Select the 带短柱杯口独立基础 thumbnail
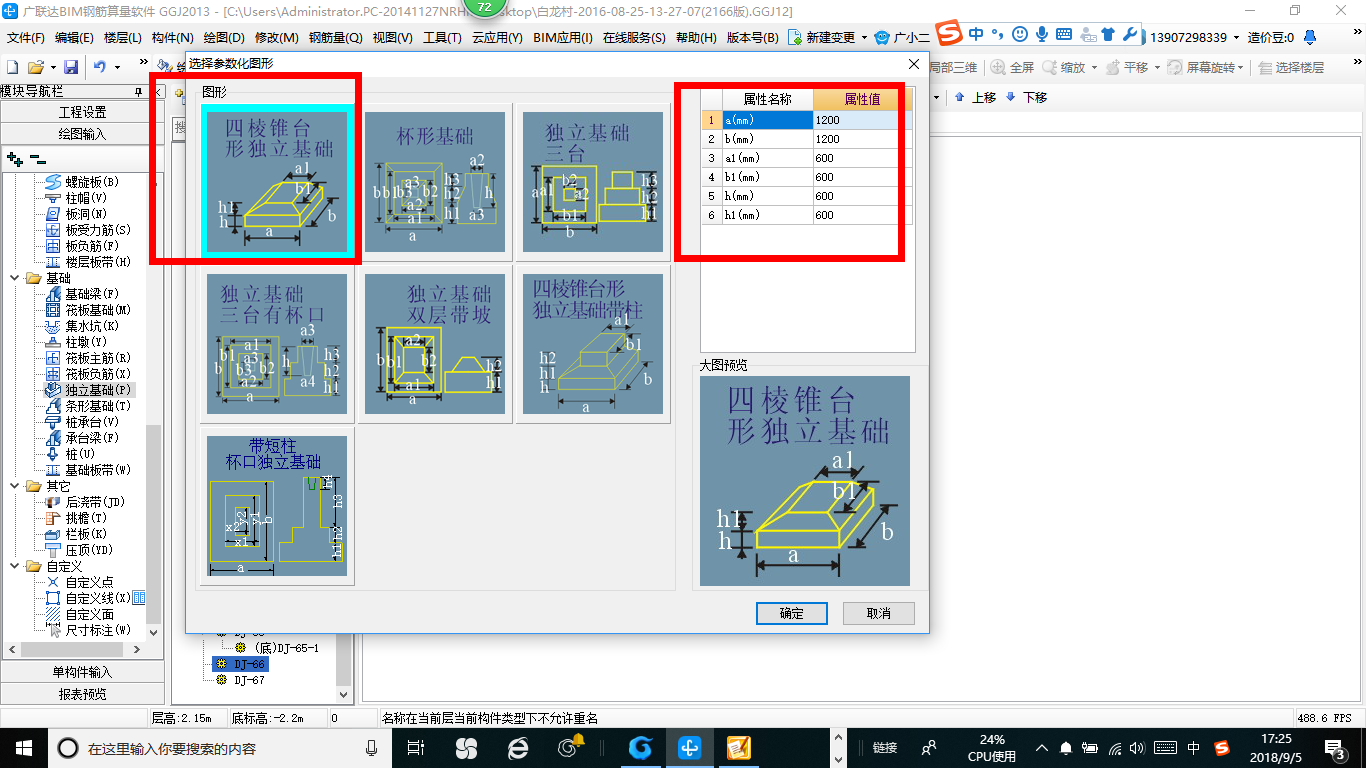 click(x=276, y=505)
